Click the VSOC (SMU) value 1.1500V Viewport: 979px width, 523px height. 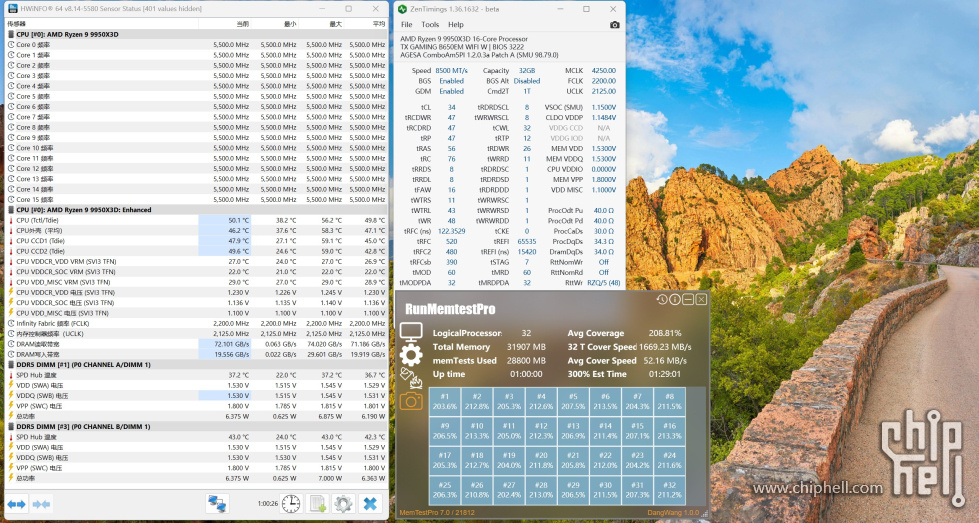point(604,107)
